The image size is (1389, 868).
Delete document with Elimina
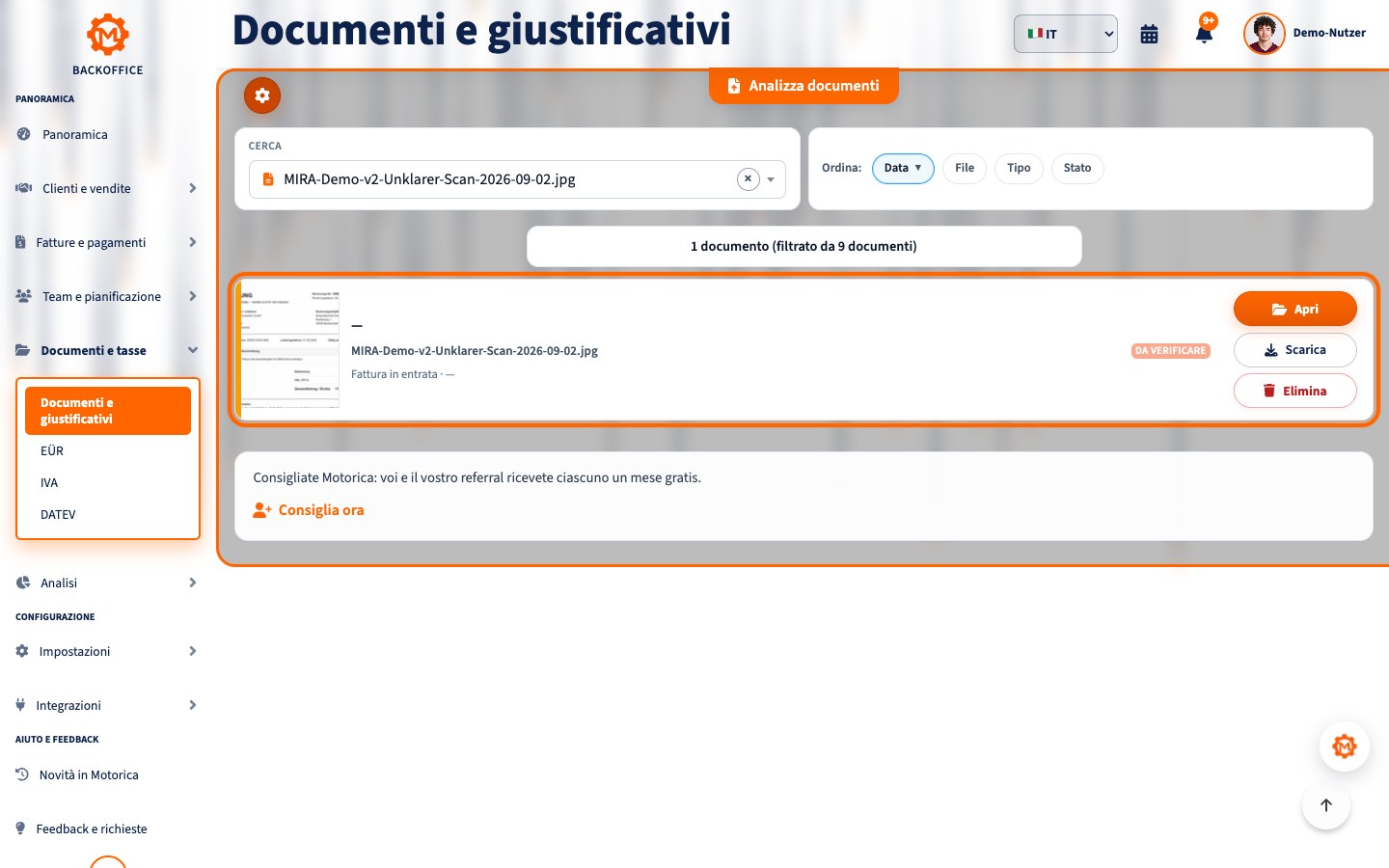coord(1295,391)
